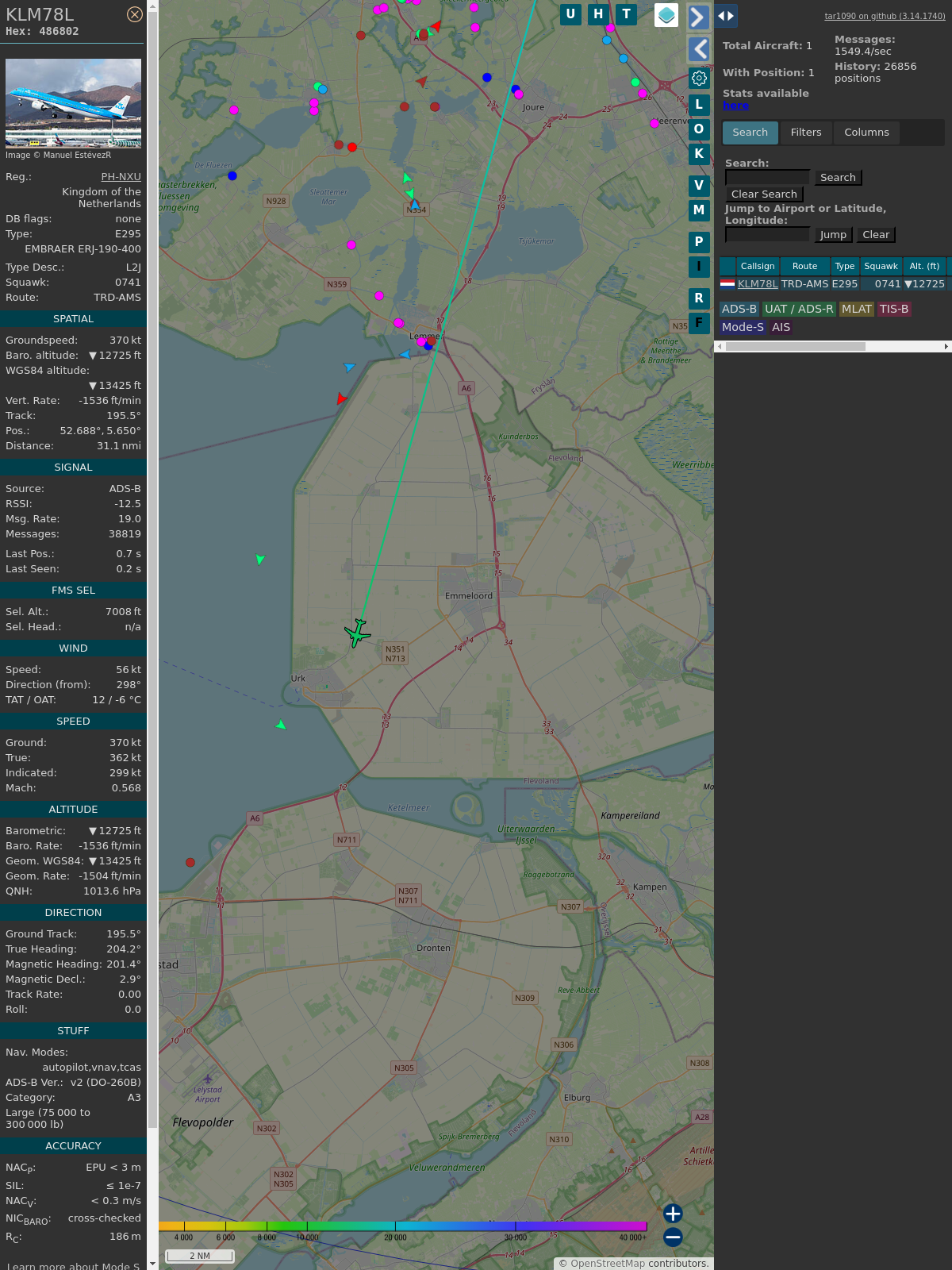Switch to the Search tab
952x1270 pixels.
(750, 133)
